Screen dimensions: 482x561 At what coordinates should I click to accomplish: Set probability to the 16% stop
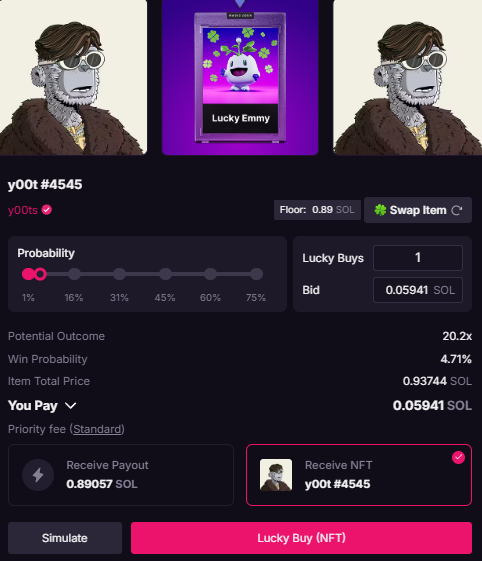tap(74, 274)
